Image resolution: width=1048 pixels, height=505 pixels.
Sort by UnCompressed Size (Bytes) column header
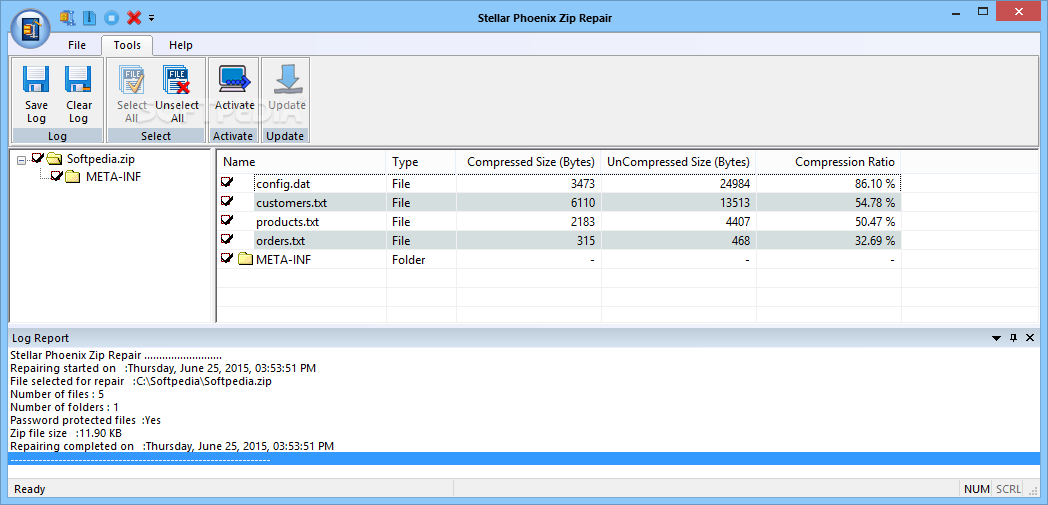point(678,162)
